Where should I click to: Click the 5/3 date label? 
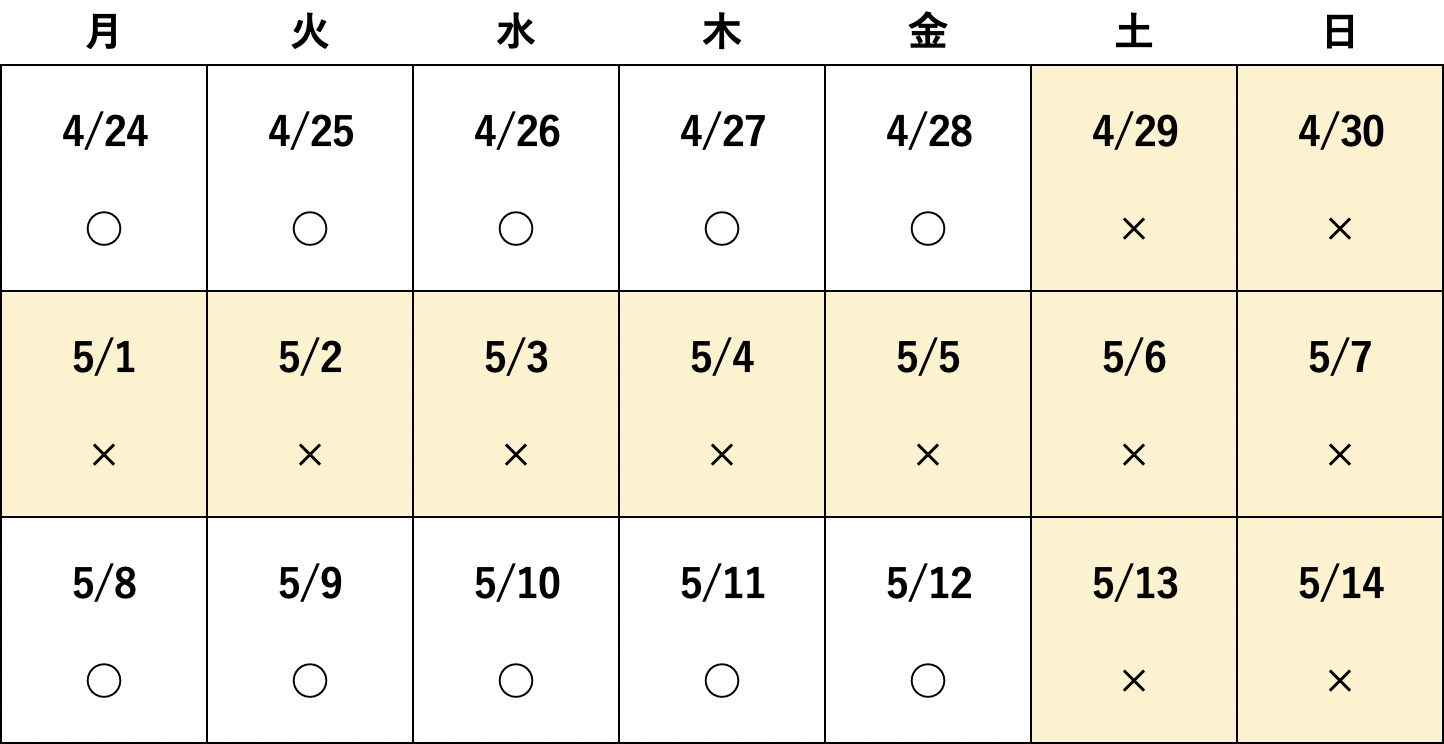tap(516, 358)
